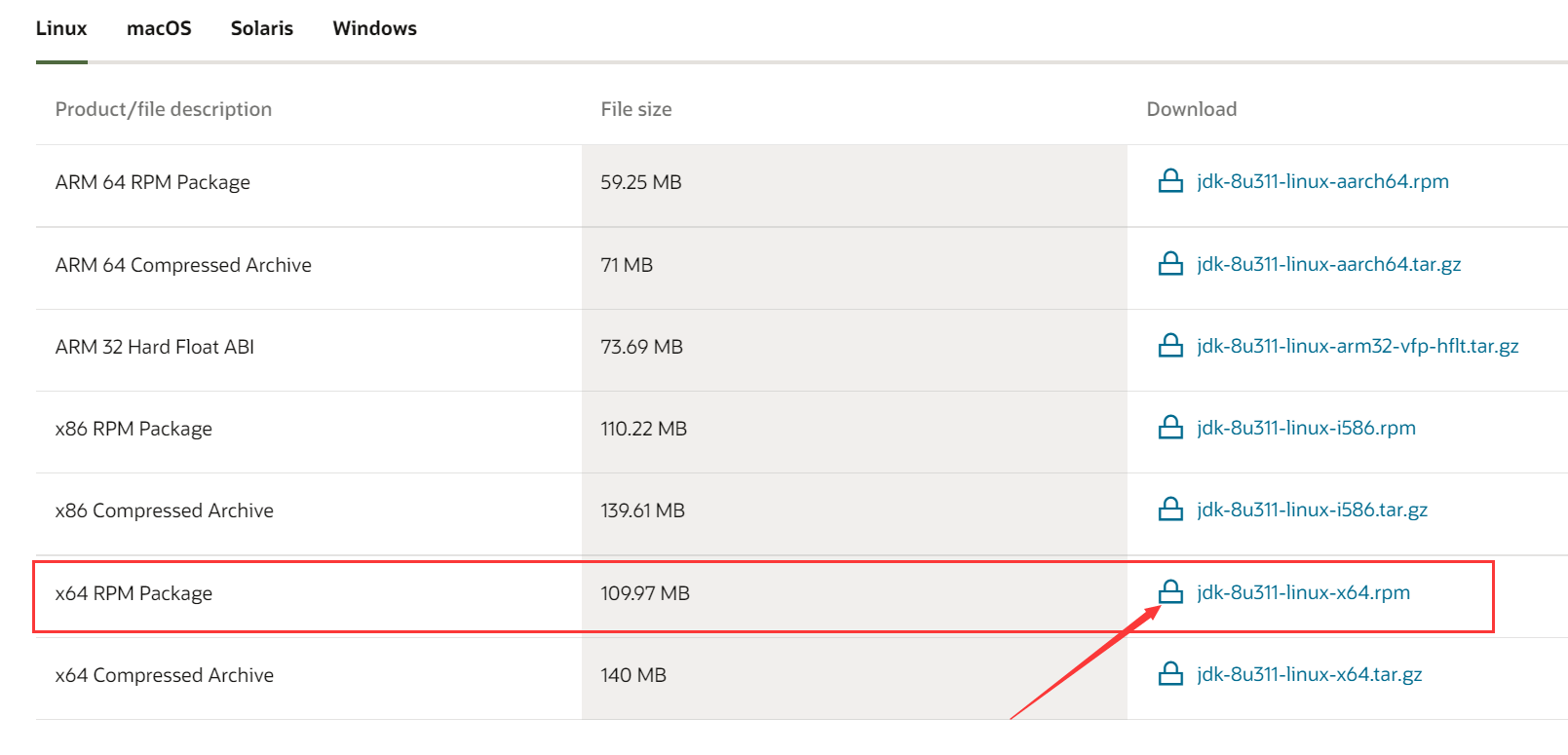Click the lock icon beside jdk-8u311-linux-x64.rpm
Viewport: 1568px width, 755px height.
tap(1170, 592)
